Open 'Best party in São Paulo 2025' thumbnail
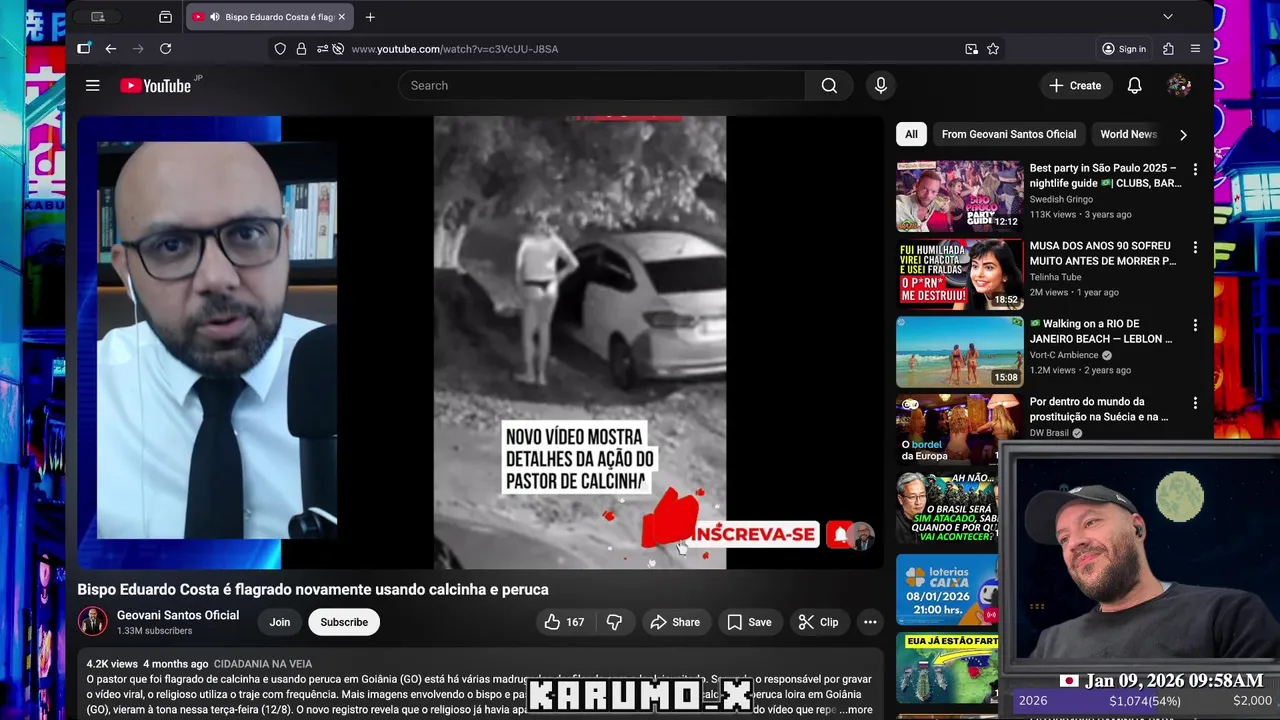 pyautogui.click(x=960, y=196)
